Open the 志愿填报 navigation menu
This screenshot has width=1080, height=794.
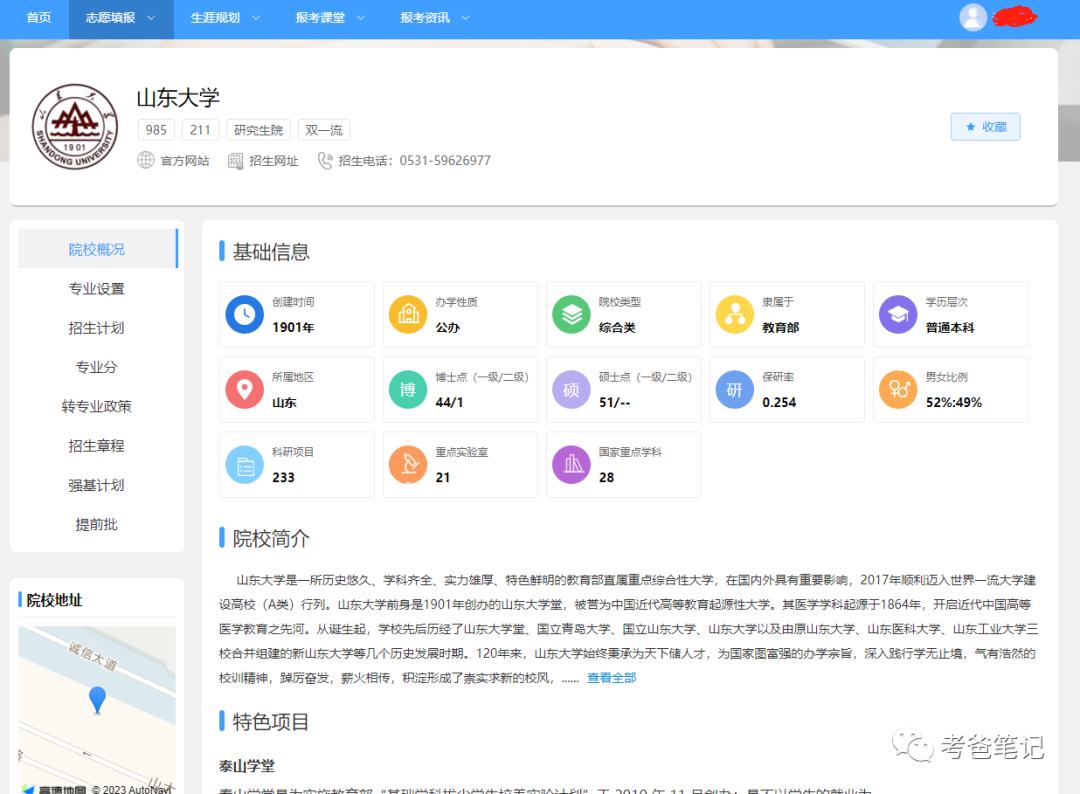coord(121,18)
